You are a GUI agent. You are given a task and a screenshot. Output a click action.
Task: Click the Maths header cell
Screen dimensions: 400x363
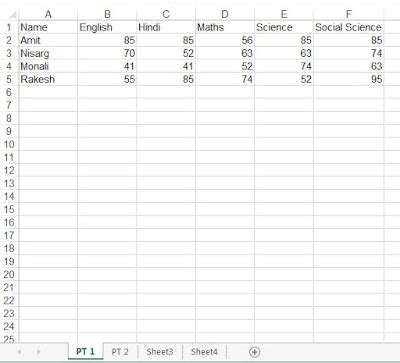(x=225, y=27)
